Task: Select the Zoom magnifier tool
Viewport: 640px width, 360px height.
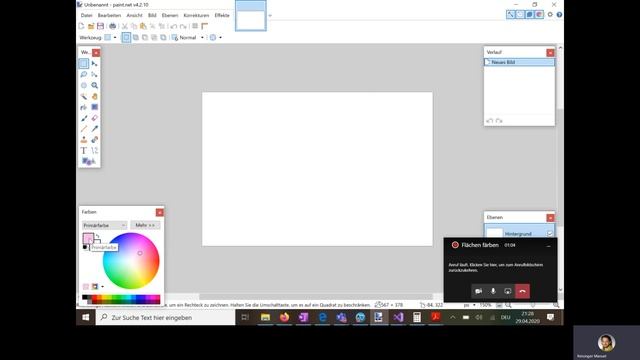Action: (95, 85)
